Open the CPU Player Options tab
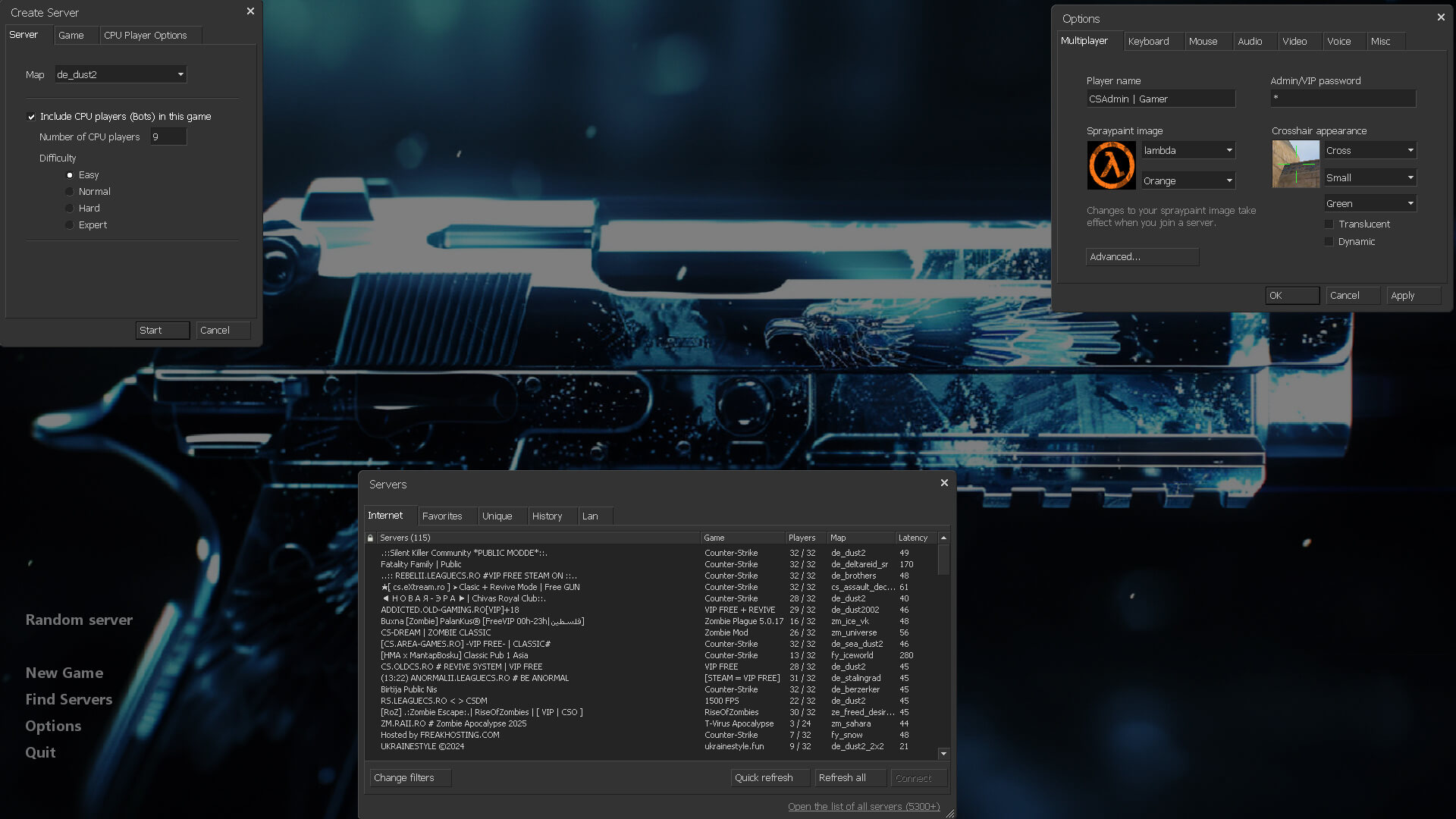The height and width of the screenshot is (819, 1456). coord(150,35)
